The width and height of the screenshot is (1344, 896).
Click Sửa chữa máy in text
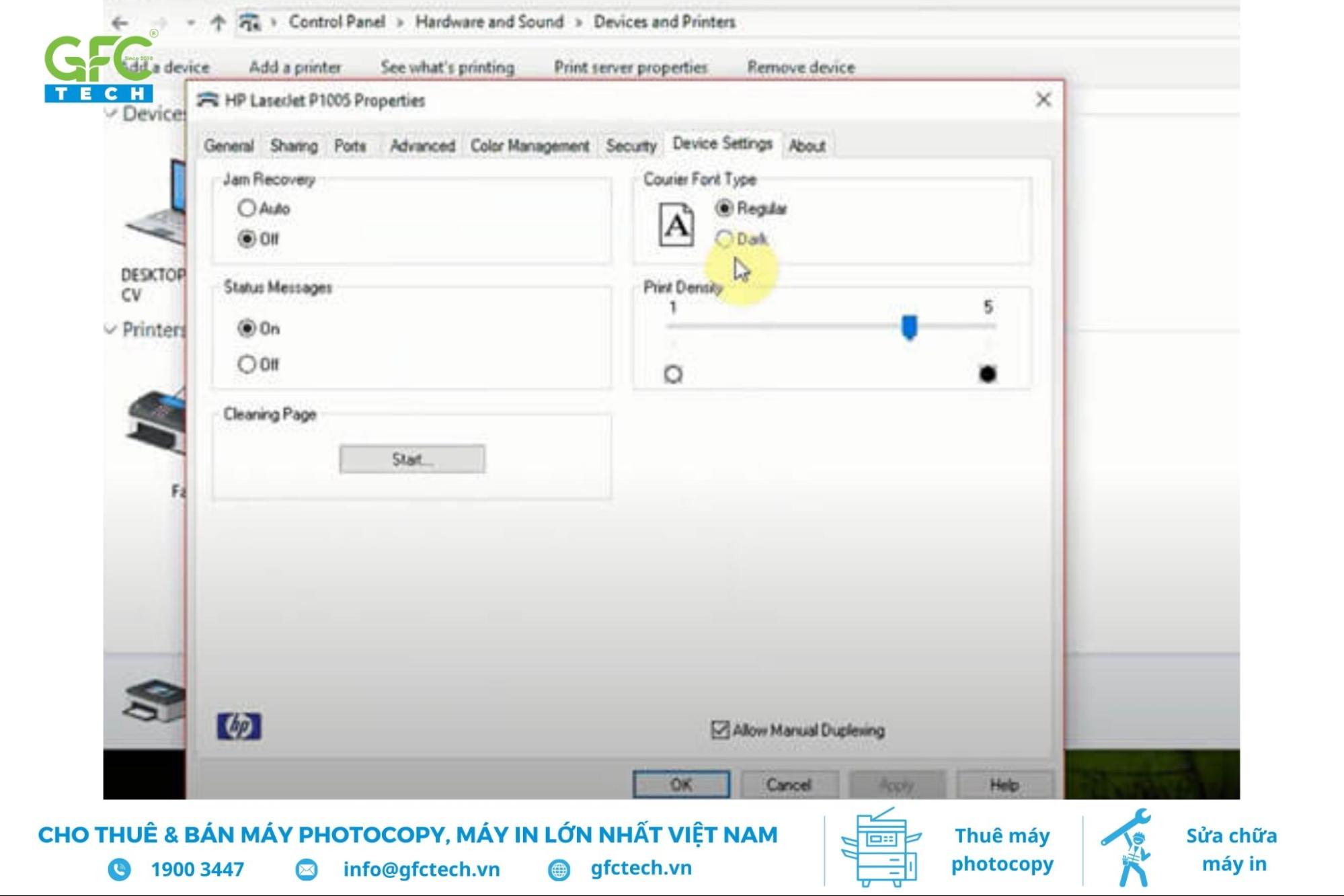coord(1232,850)
